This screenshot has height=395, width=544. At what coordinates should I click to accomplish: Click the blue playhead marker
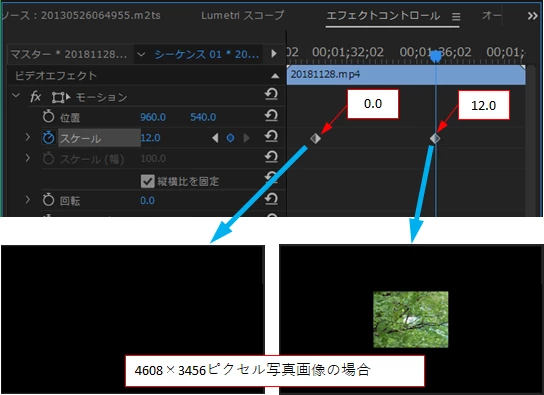tap(436, 56)
